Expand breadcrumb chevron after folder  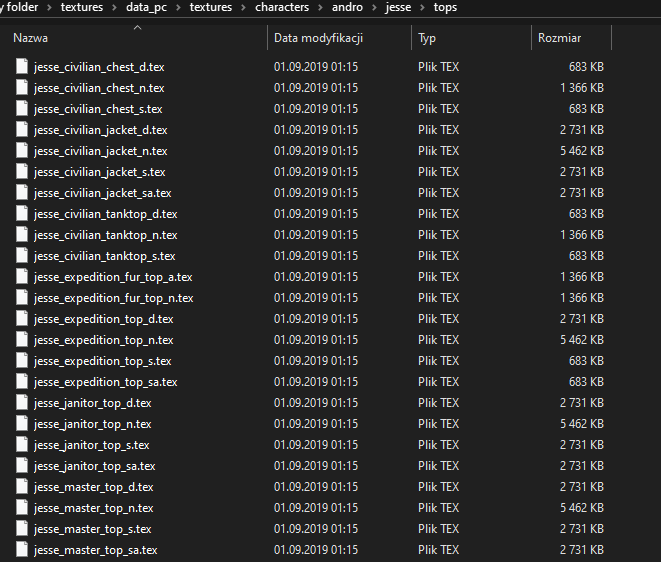pyautogui.click(x=49, y=8)
